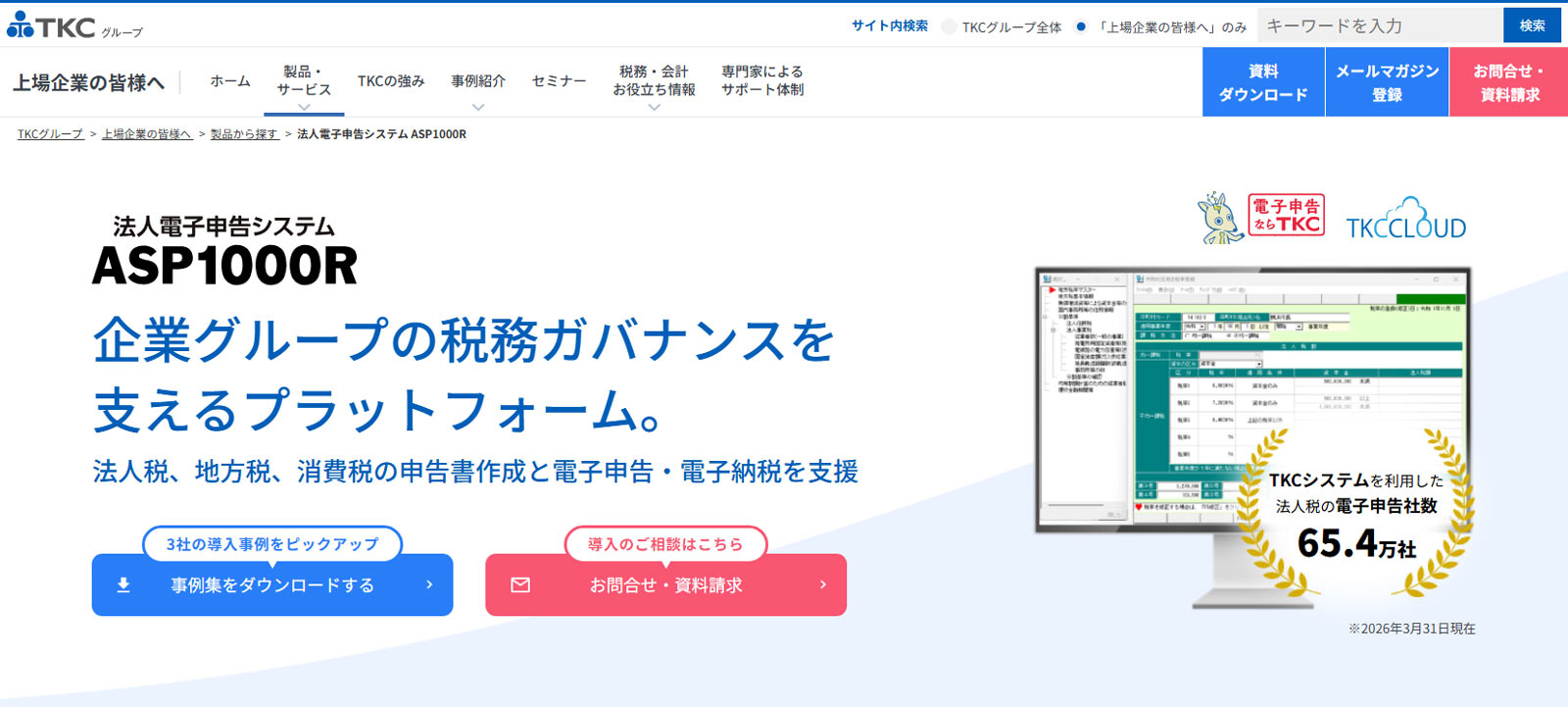The width and height of the screenshot is (1568, 707).
Task: Select the TKCグループ全体 radio option
Action: tap(949, 26)
